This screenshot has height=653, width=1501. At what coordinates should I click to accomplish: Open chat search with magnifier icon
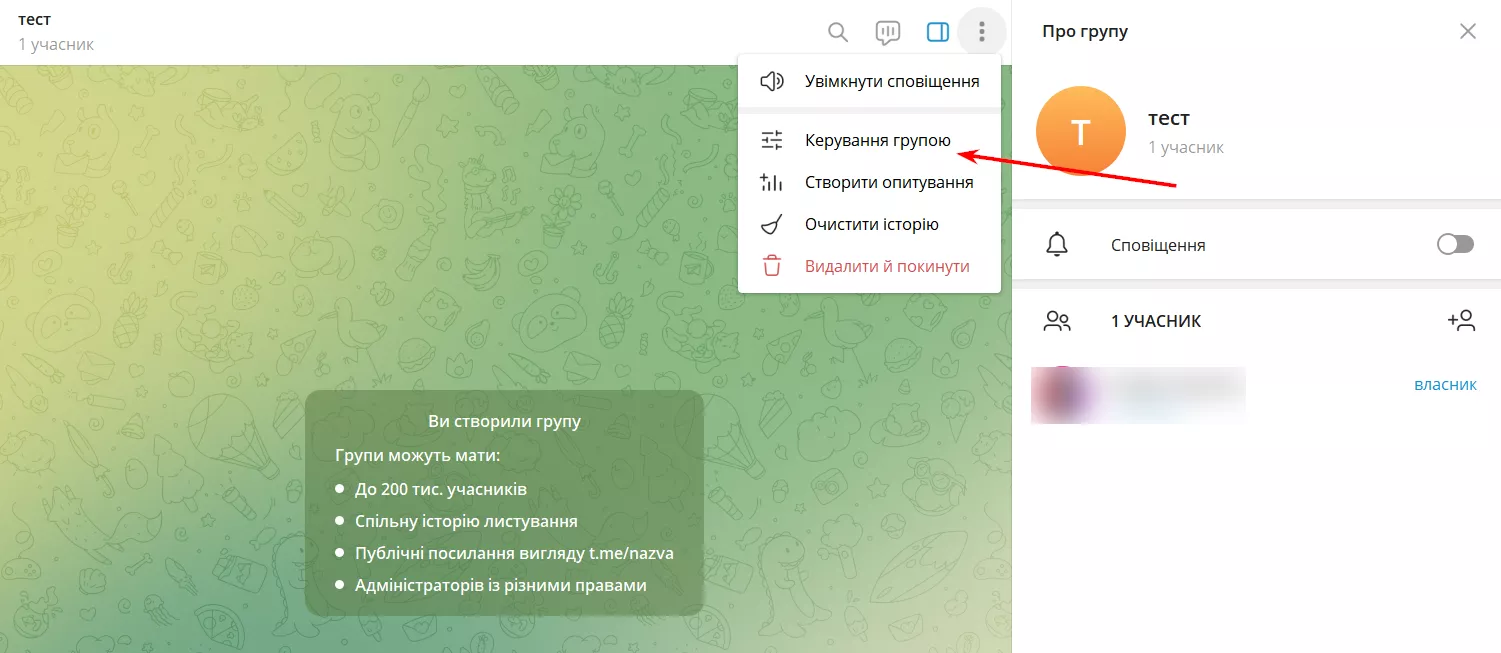coord(838,33)
